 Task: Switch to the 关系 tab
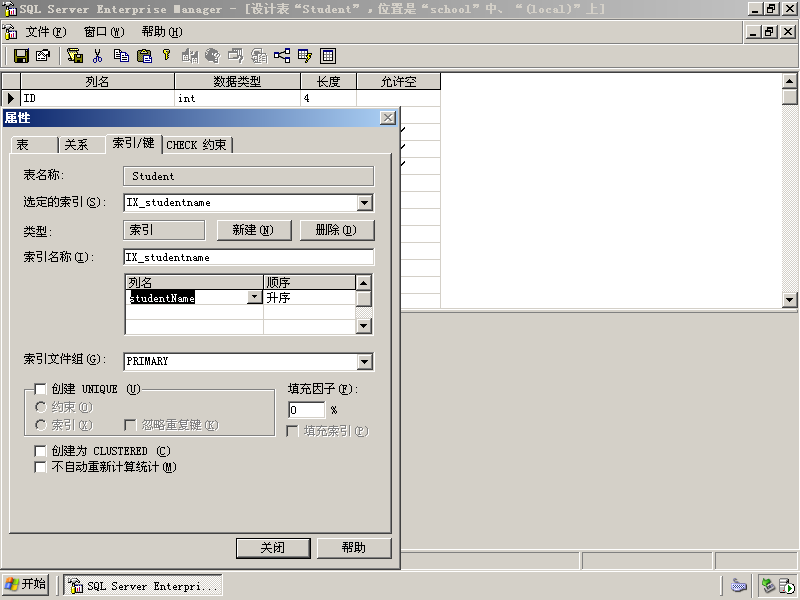(x=82, y=145)
